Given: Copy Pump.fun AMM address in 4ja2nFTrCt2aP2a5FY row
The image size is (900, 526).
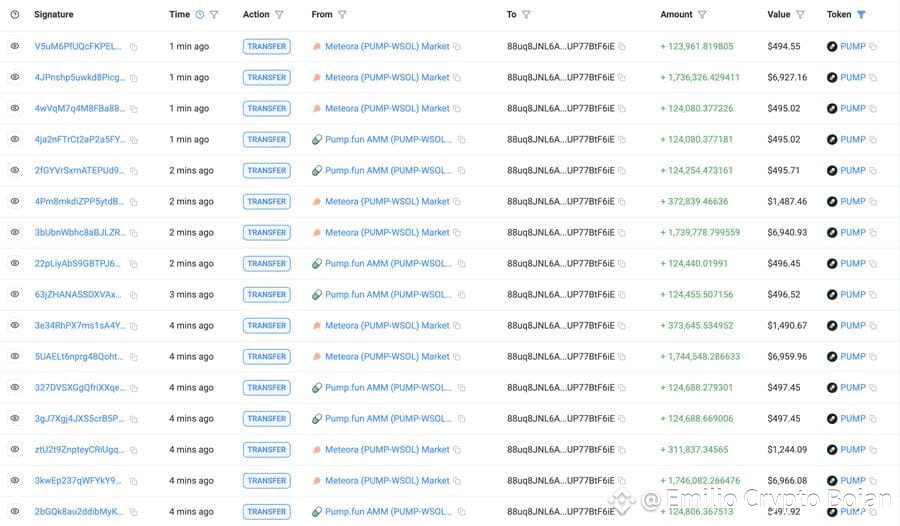Looking at the screenshot, I should tap(461, 140).
